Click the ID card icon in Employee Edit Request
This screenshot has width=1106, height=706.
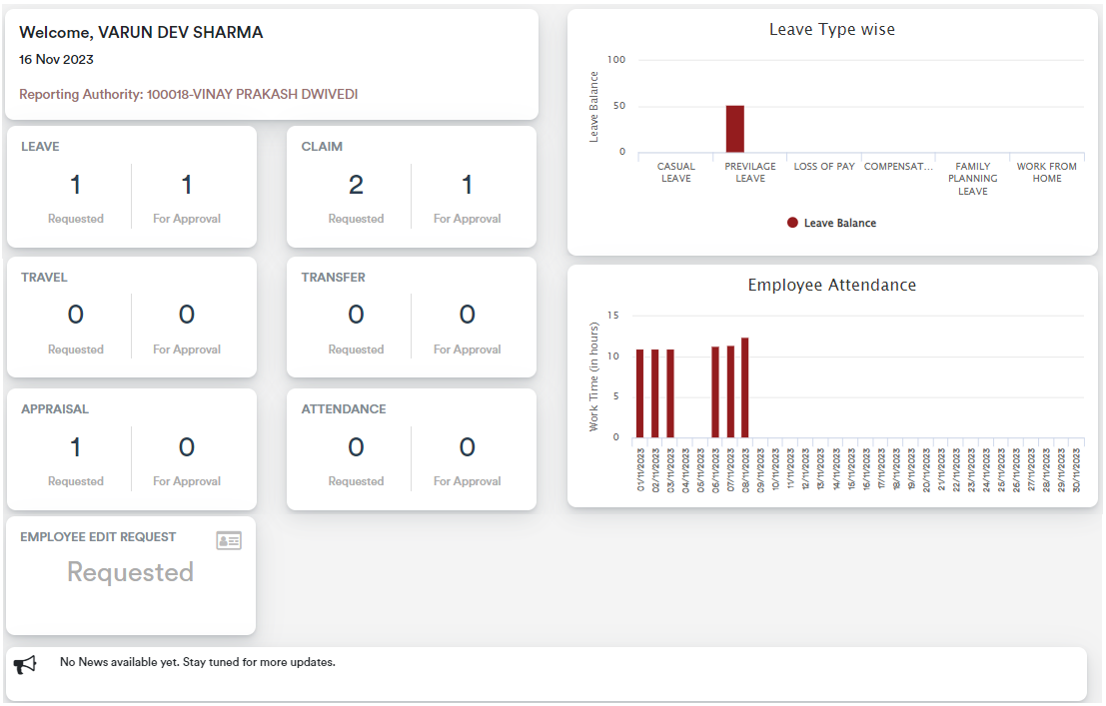click(229, 541)
